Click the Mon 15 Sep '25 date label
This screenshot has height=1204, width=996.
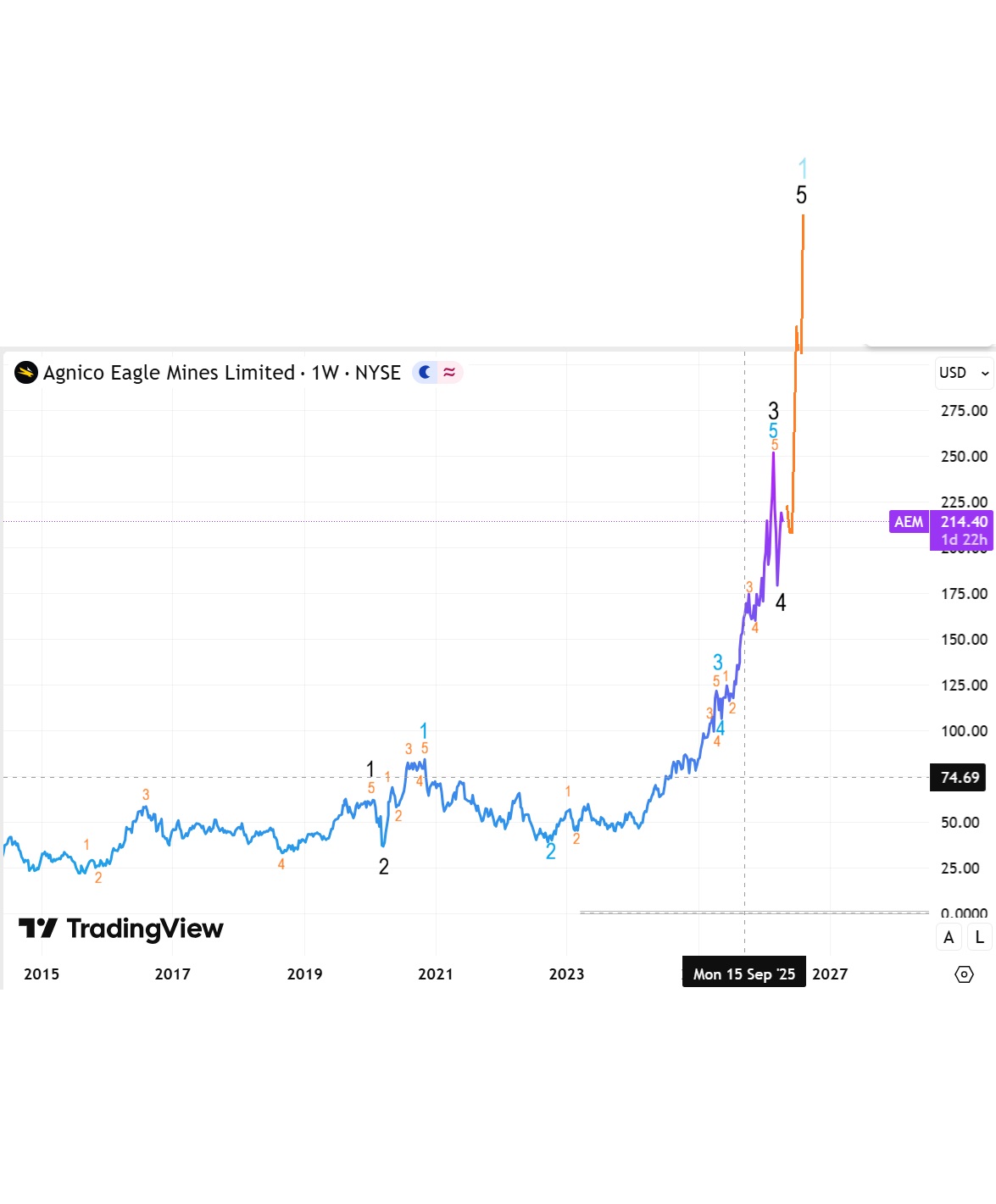click(x=743, y=974)
